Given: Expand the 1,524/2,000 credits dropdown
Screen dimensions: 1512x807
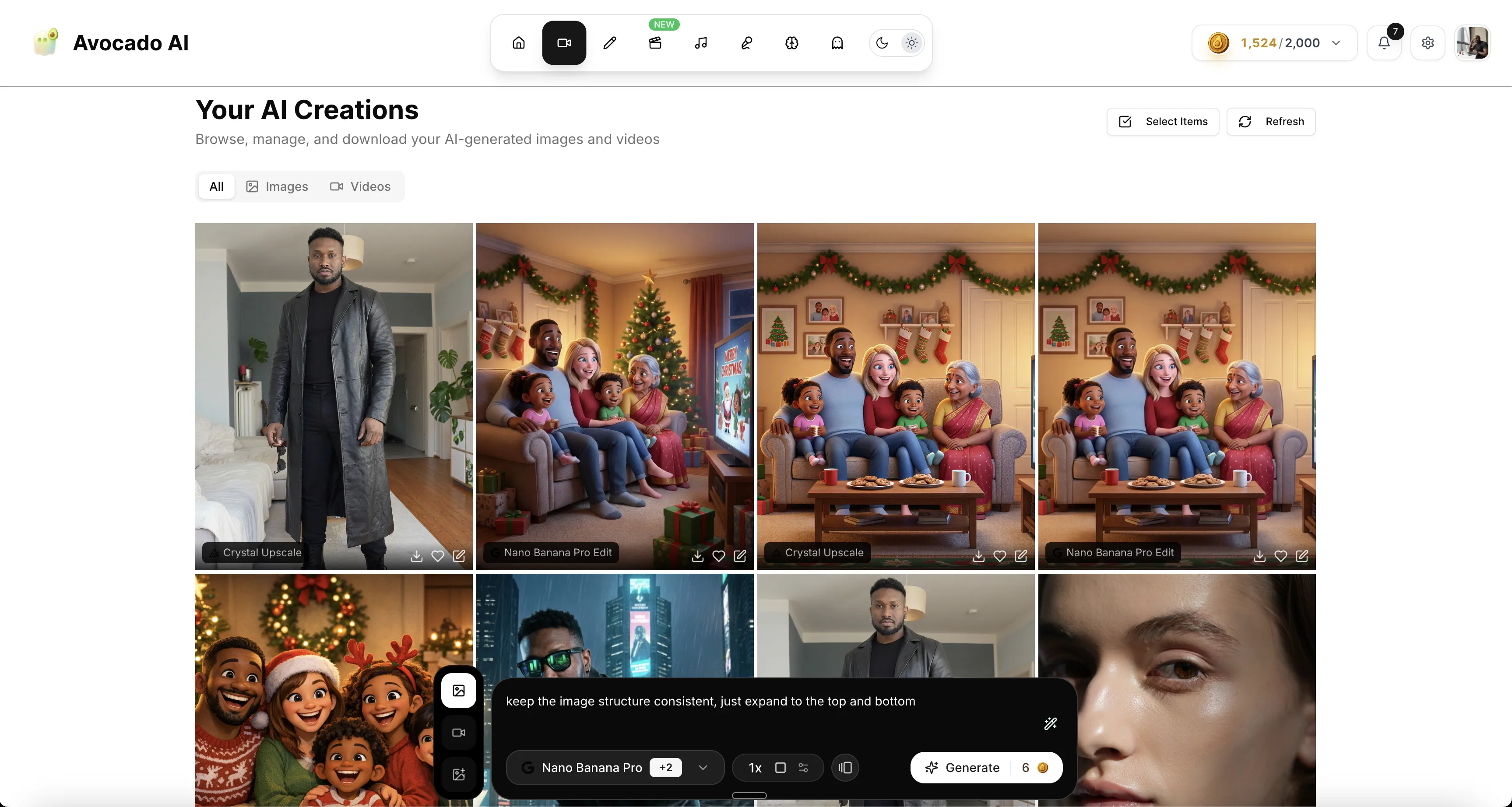Looking at the screenshot, I should click(x=1336, y=43).
